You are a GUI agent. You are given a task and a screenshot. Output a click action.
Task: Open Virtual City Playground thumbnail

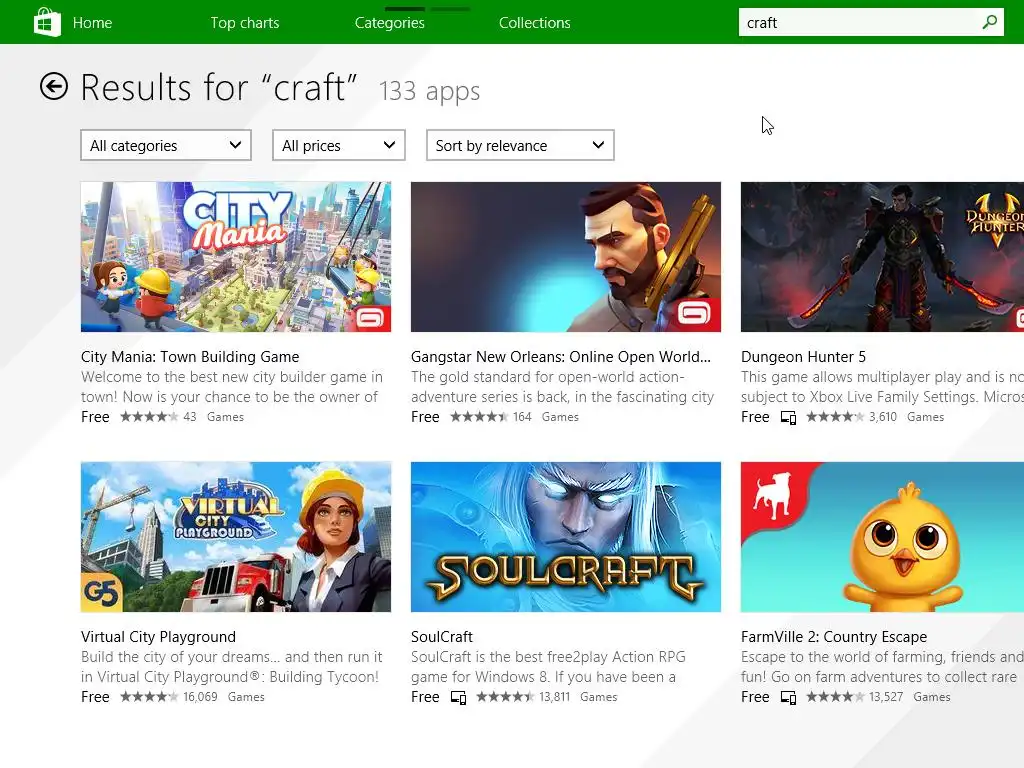pyautogui.click(x=236, y=537)
